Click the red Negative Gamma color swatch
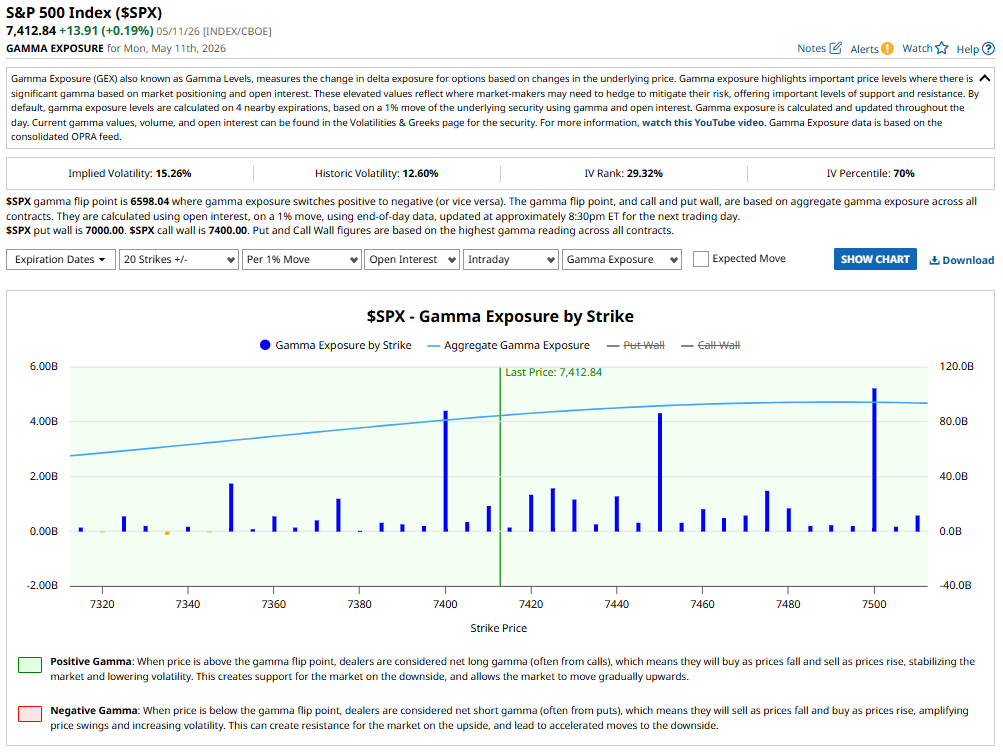This screenshot has height=754, width=1003. [x=30, y=714]
